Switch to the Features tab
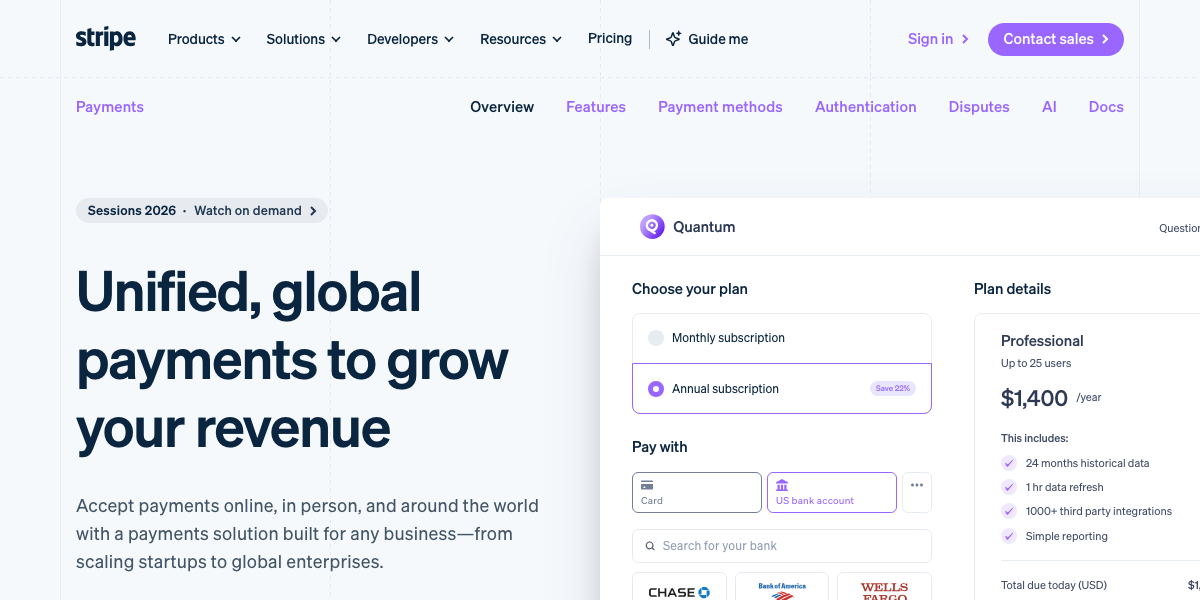The height and width of the screenshot is (600, 1200). [596, 107]
